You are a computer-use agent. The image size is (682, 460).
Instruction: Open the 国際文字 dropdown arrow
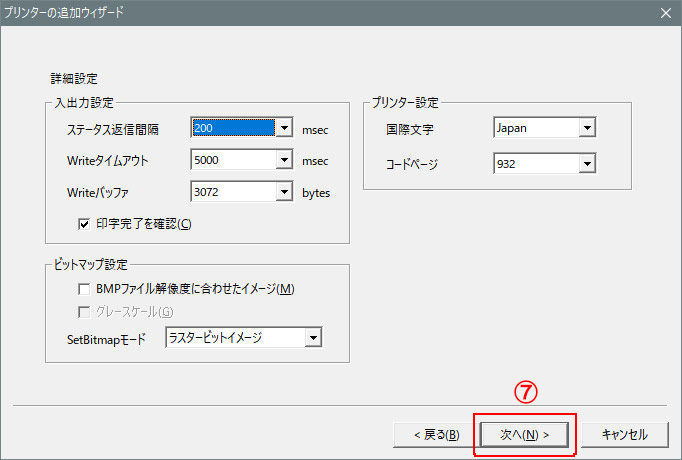click(587, 129)
